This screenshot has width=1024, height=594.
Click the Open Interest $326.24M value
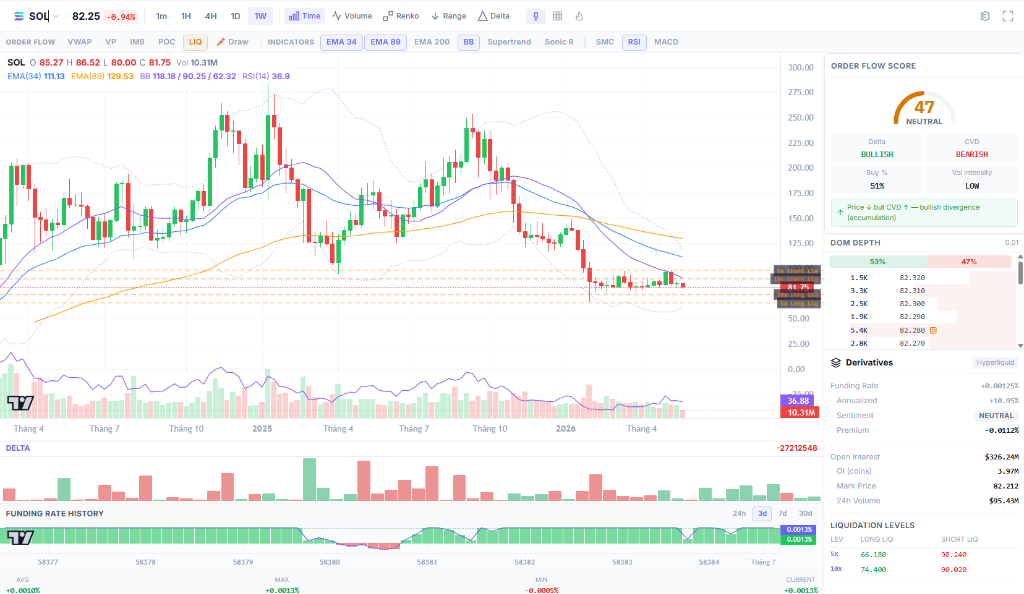click(x=1001, y=457)
